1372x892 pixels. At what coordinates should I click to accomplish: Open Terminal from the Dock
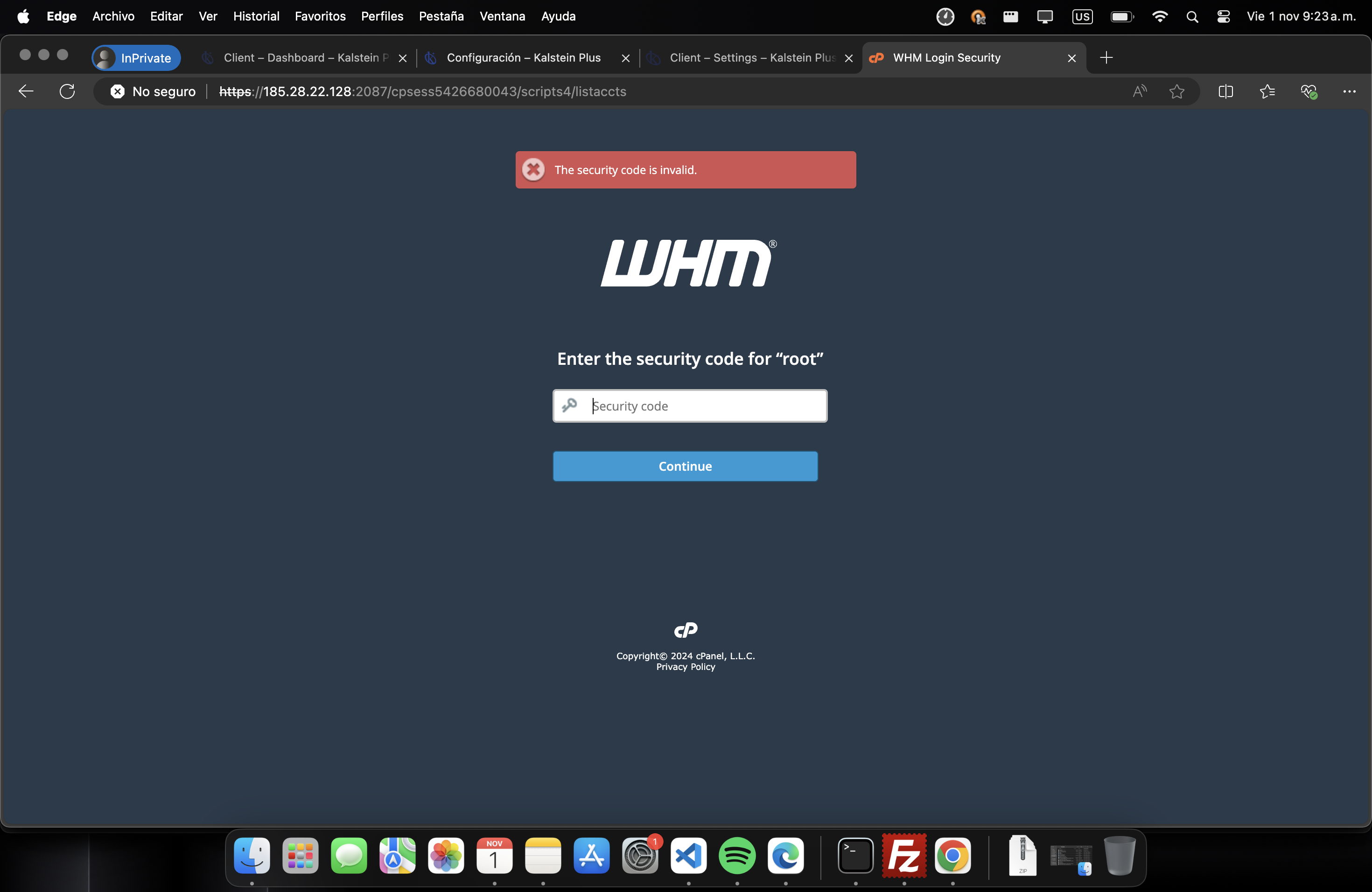click(x=855, y=856)
